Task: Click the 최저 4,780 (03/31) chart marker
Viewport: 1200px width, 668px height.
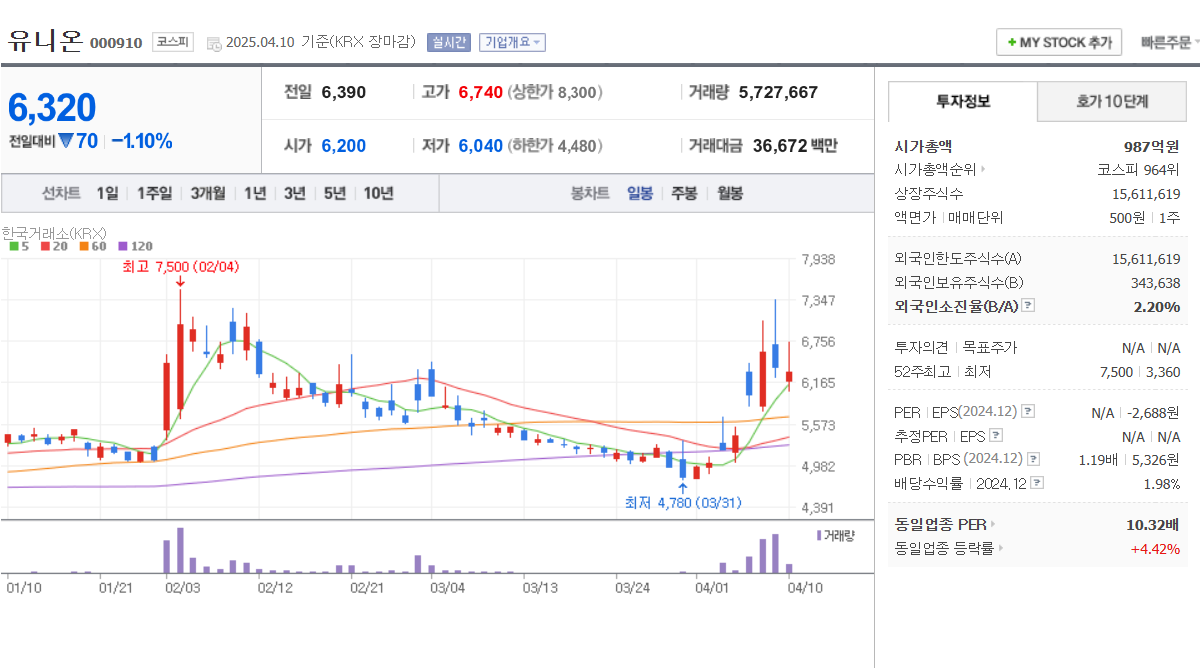Action: (683, 502)
